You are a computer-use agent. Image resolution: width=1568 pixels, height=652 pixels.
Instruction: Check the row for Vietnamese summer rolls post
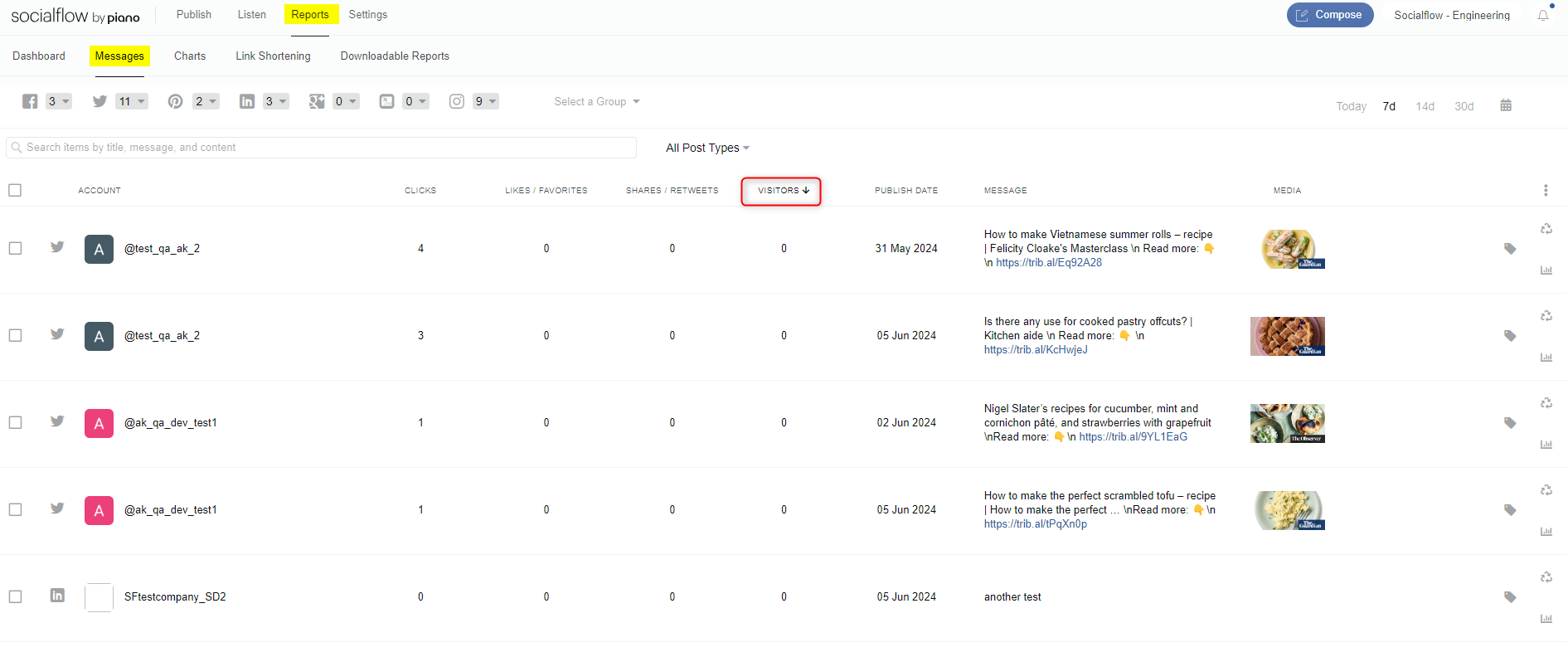click(x=15, y=248)
